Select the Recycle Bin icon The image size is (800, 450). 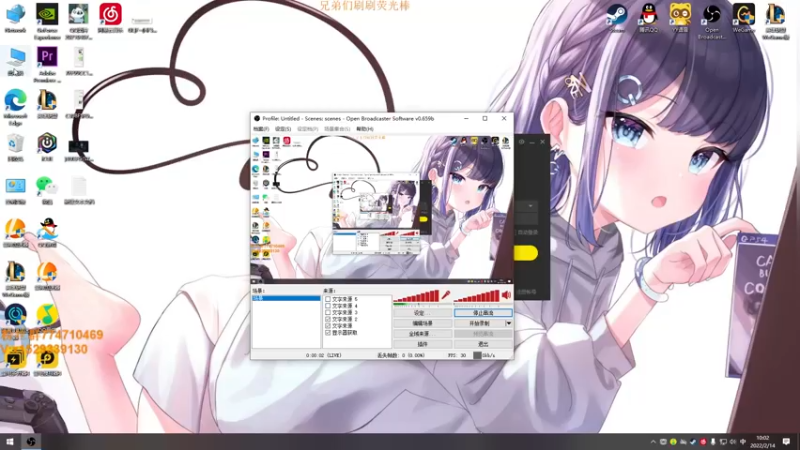[15, 147]
